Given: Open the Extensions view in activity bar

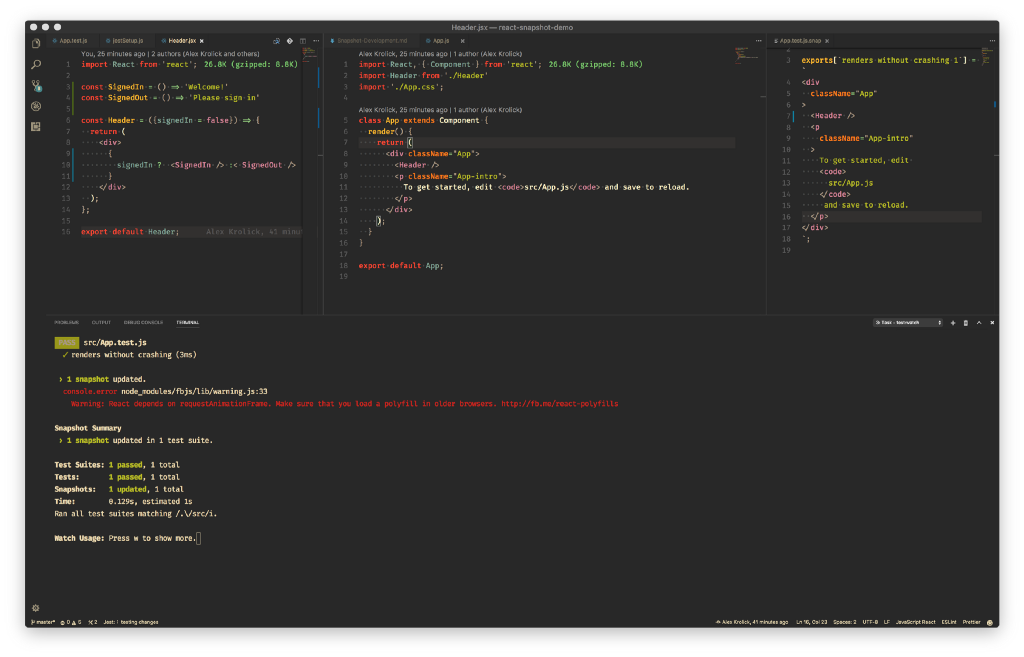Looking at the screenshot, I should (36, 126).
